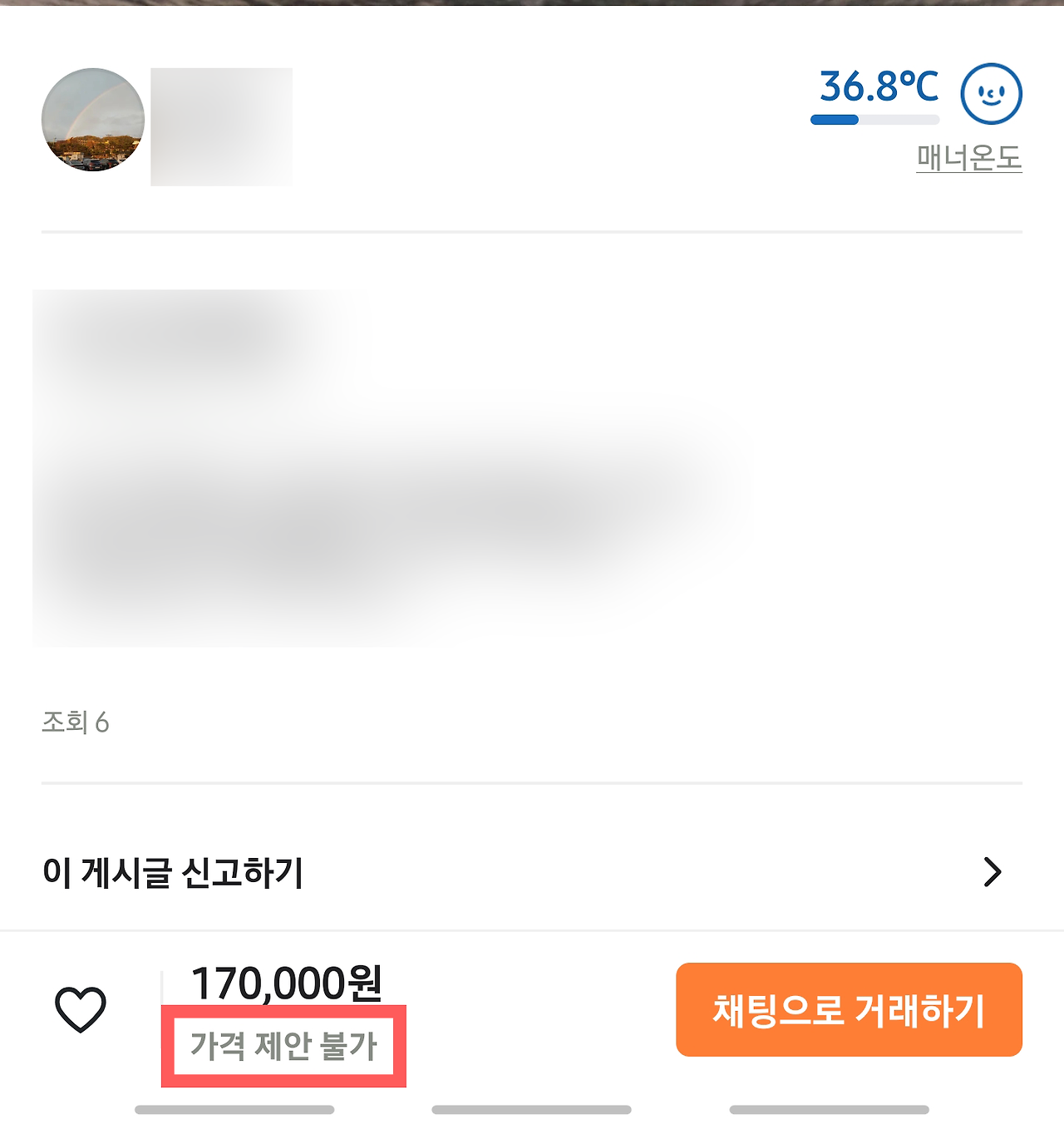This screenshot has width=1064, height=1129.
Task: Click the vertical divider beside the heart
Action: click(162, 988)
